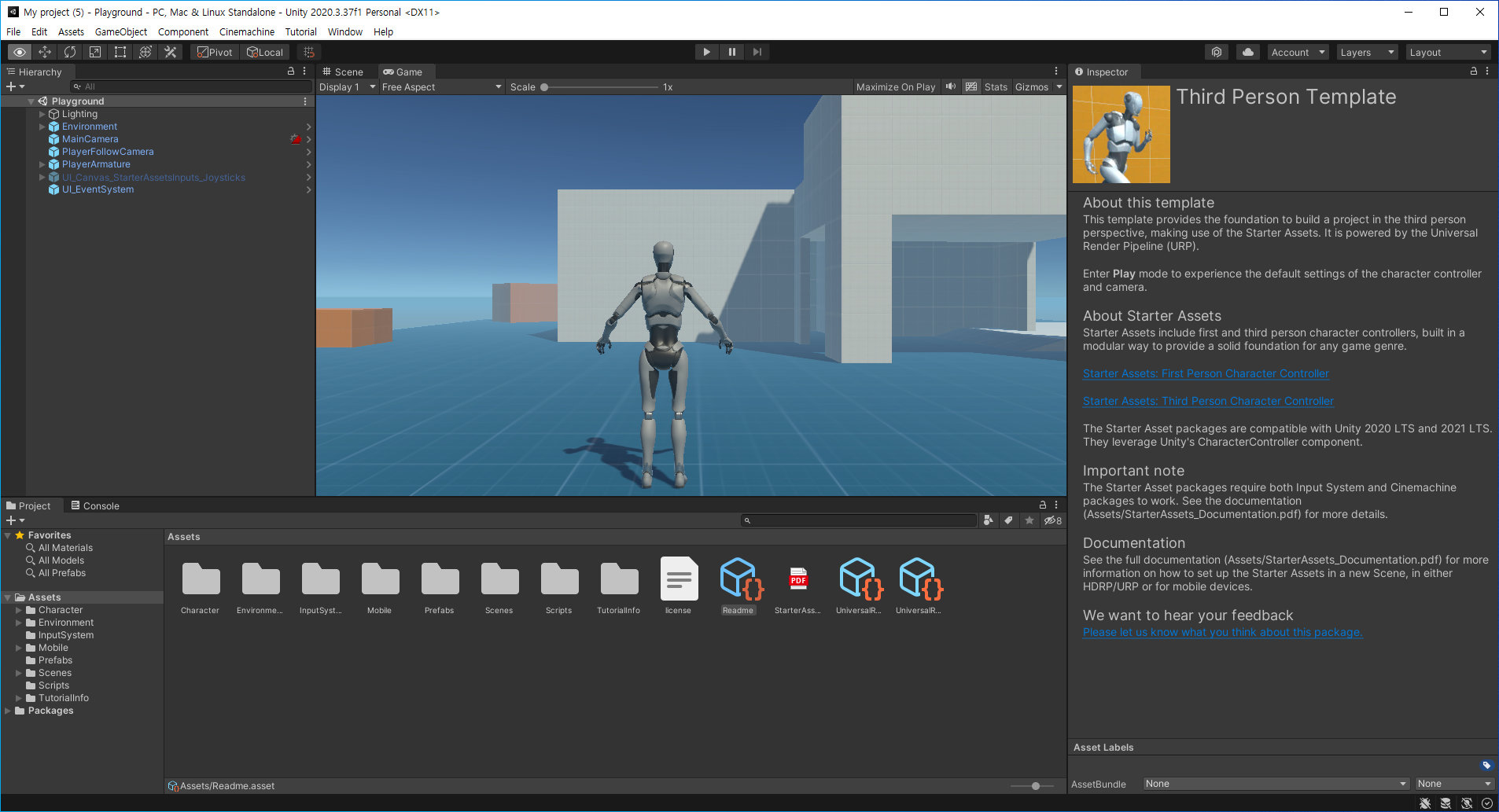The image size is (1499, 812).
Task: Switch to the Console tab
Action: coord(95,505)
